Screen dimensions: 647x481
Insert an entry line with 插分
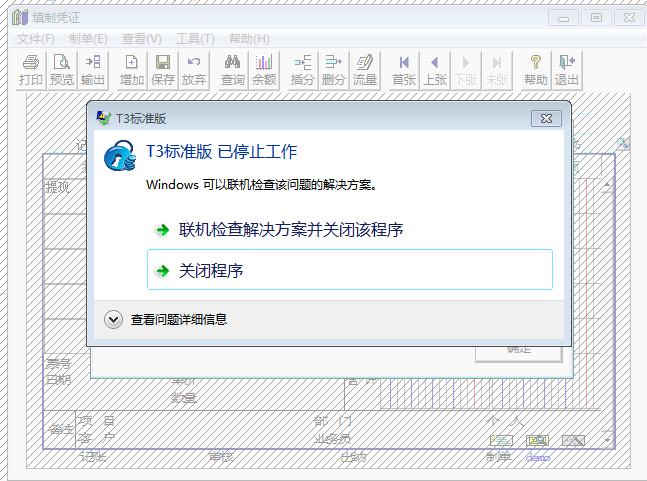303,71
